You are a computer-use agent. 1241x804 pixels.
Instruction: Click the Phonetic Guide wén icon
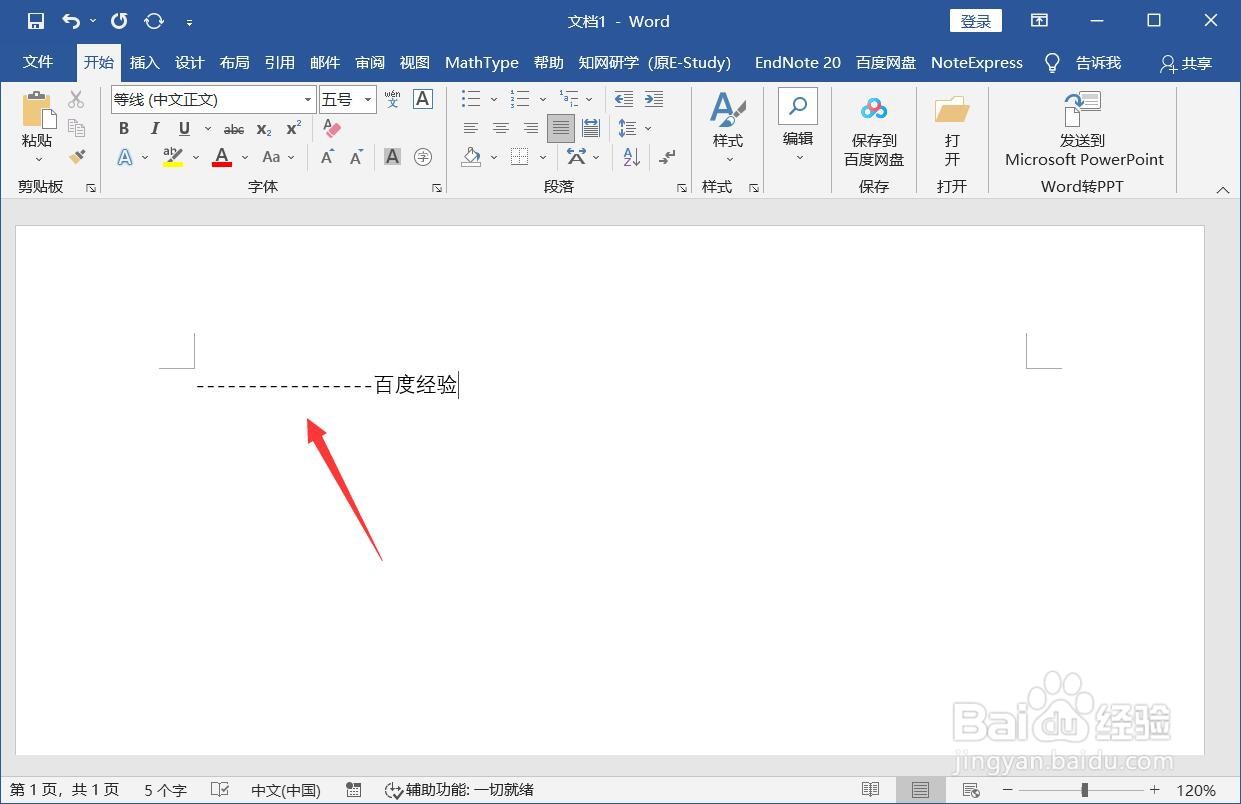pos(392,99)
